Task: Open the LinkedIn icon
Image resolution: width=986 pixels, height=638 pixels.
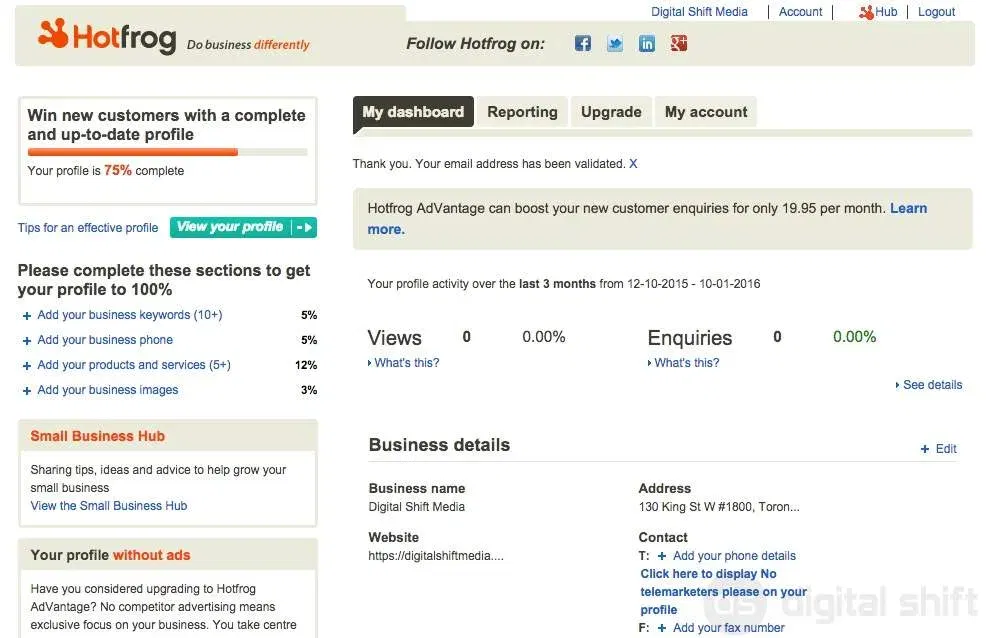Action: click(646, 44)
